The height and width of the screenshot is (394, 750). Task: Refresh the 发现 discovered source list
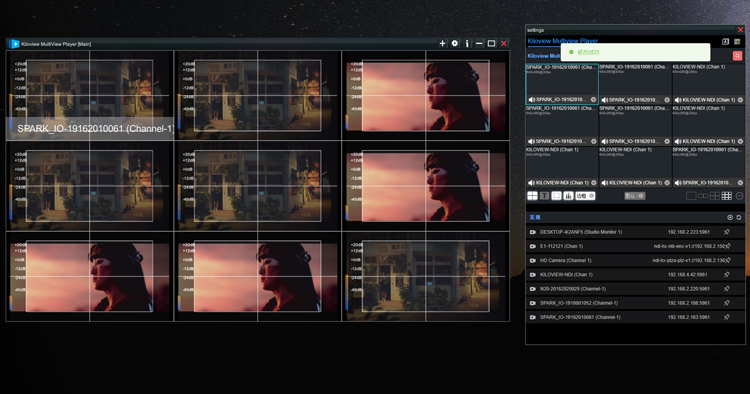[x=739, y=217]
